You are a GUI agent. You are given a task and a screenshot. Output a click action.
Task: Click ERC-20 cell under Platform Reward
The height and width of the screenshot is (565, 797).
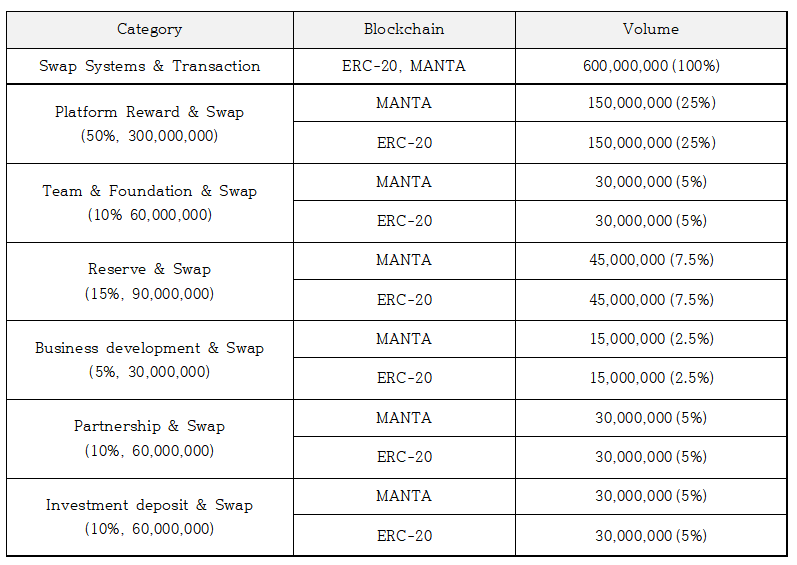[404, 143]
